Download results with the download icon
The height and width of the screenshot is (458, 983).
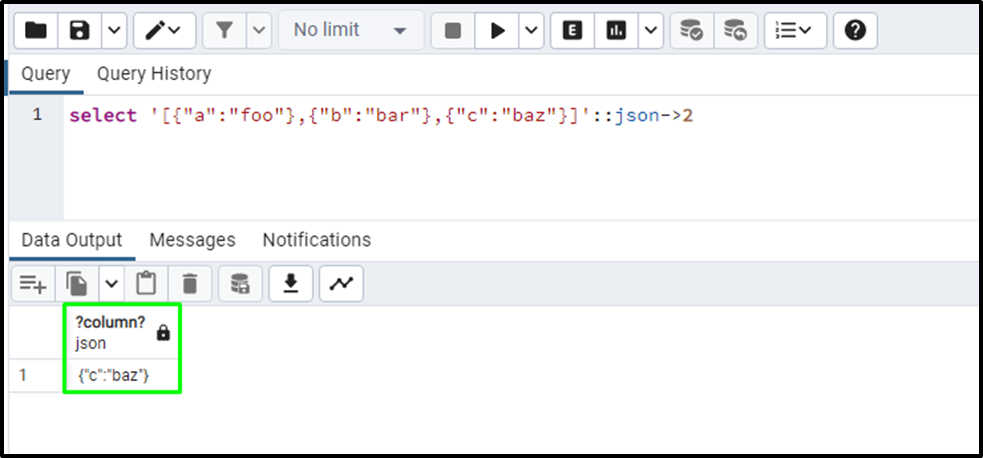[291, 284]
